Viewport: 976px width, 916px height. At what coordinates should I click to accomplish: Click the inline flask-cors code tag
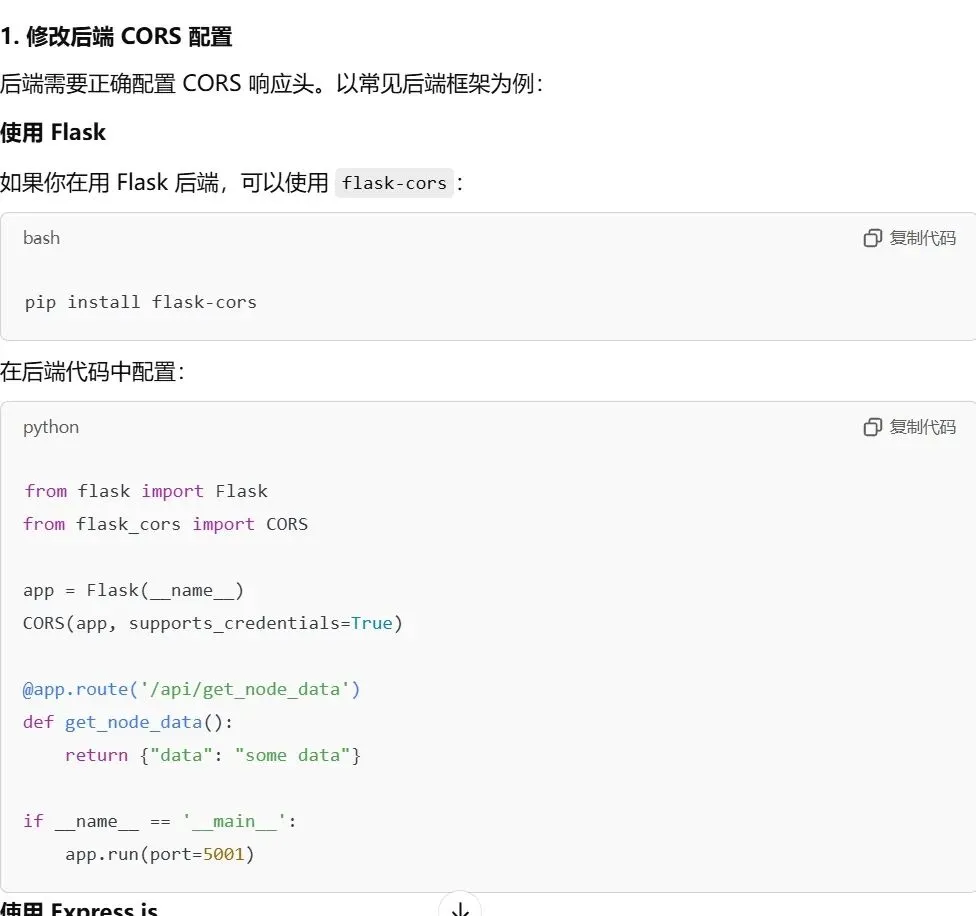(394, 183)
